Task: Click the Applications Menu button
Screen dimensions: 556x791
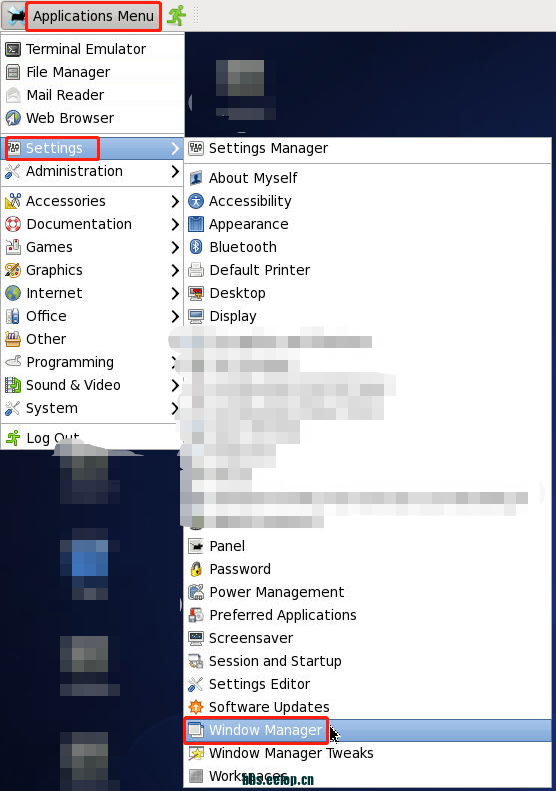Action: tap(93, 16)
